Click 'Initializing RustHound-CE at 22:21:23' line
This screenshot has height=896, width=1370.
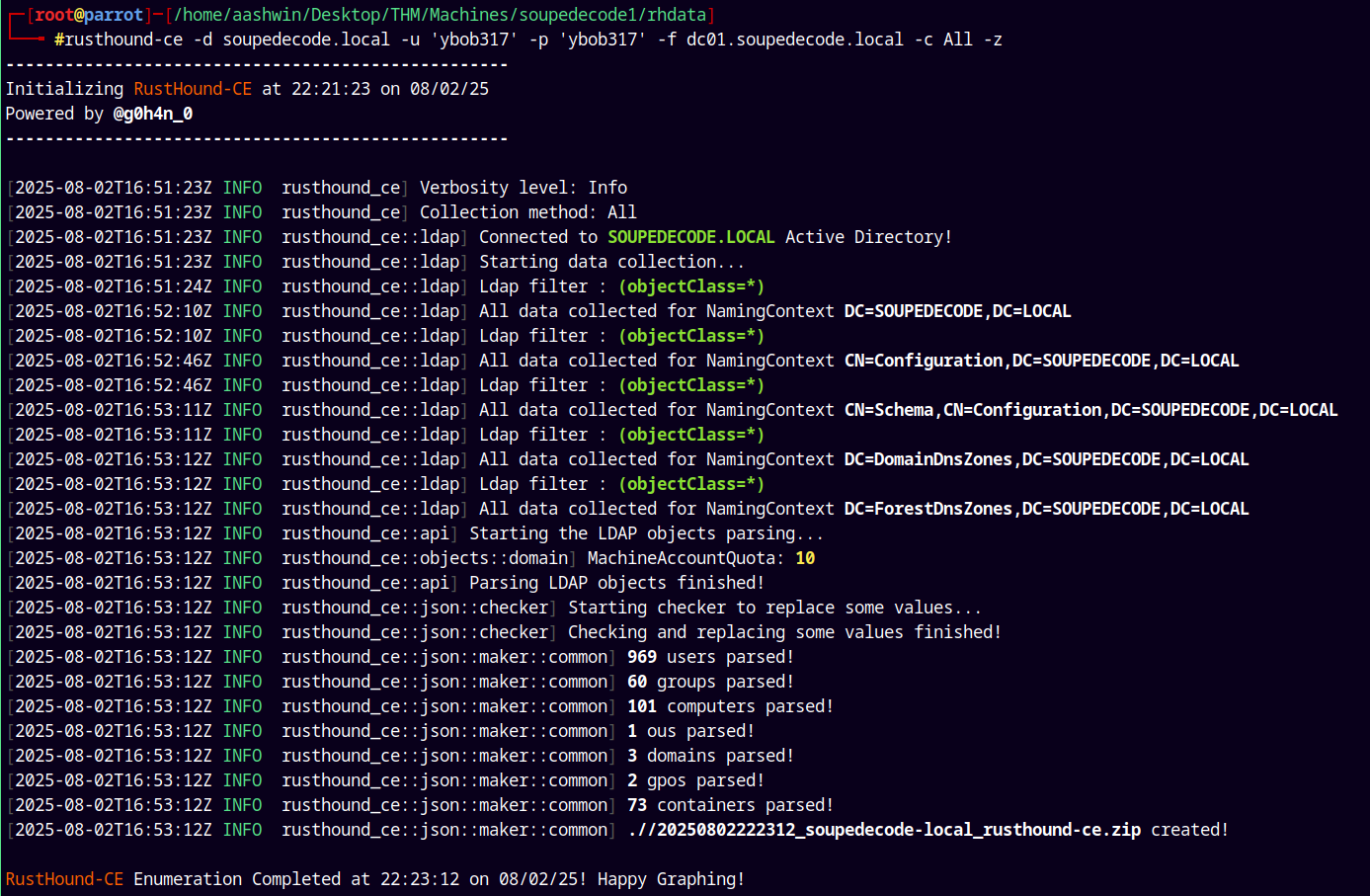pos(247,89)
